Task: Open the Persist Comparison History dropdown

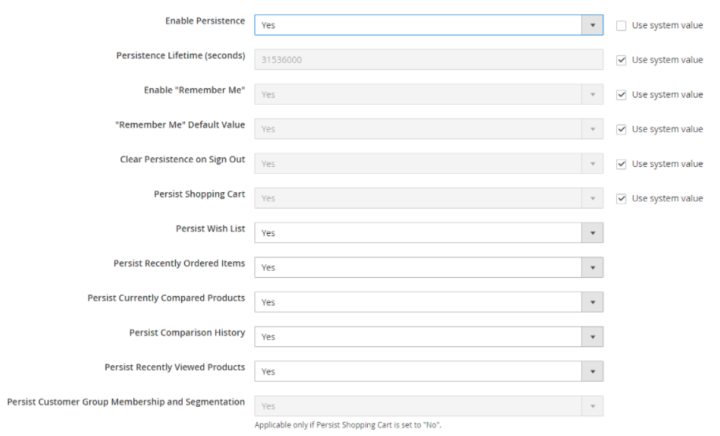Action: [x=429, y=337]
